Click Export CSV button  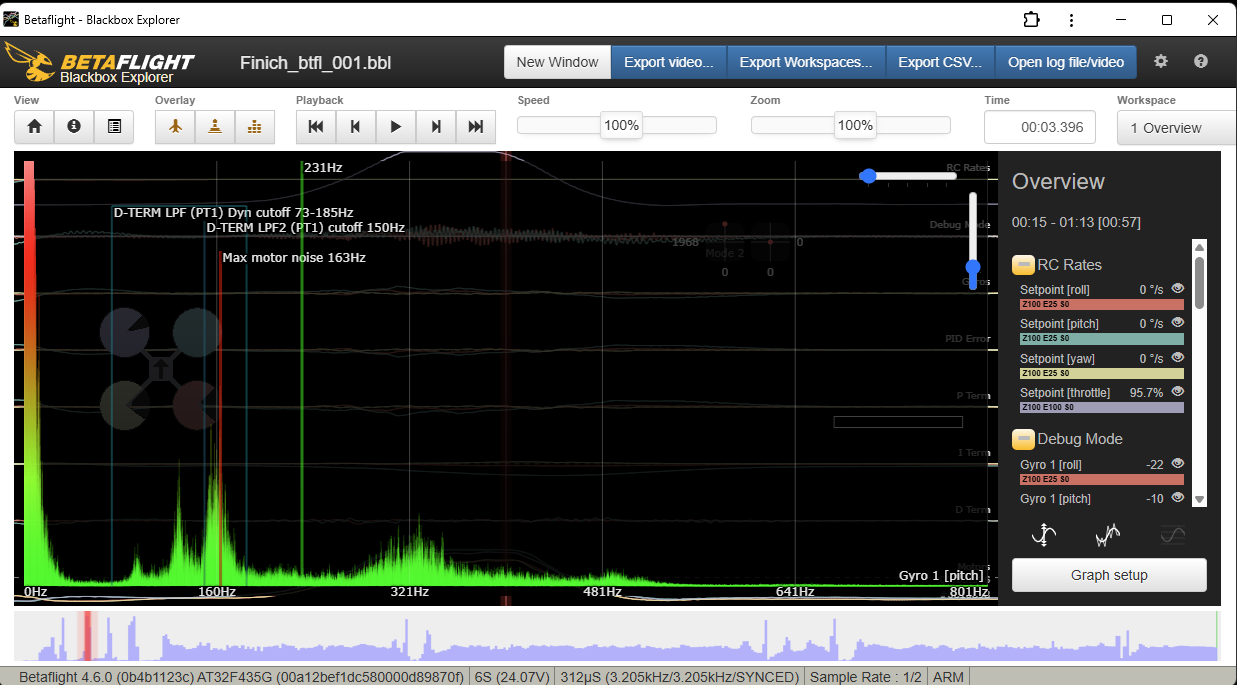pyautogui.click(x=940, y=62)
